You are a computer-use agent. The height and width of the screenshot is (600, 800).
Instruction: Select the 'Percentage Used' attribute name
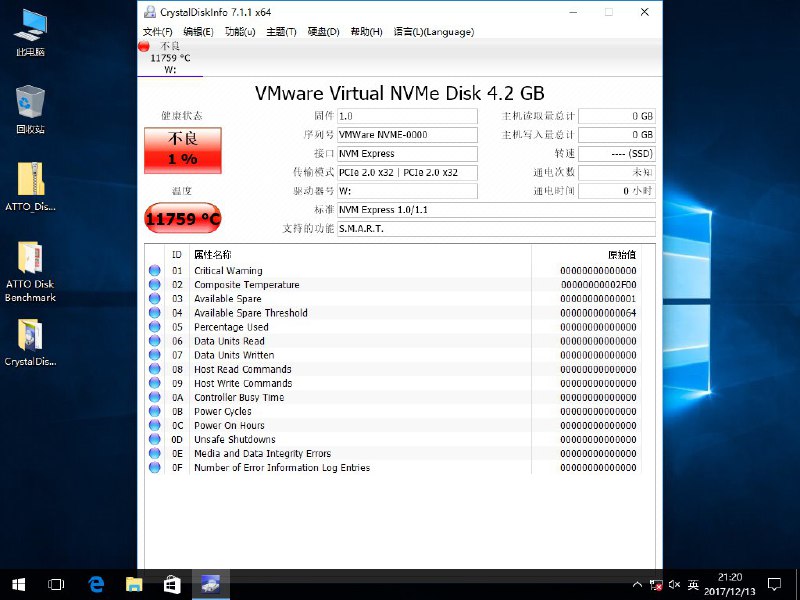(x=231, y=327)
